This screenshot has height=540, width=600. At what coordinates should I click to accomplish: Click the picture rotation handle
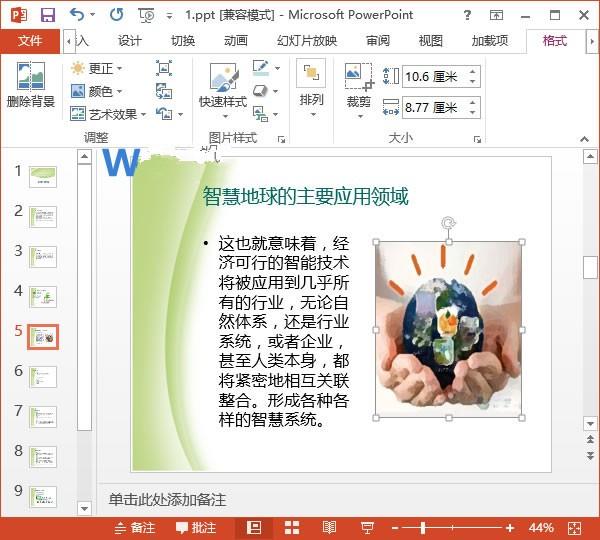pyautogui.click(x=448, y=222)
